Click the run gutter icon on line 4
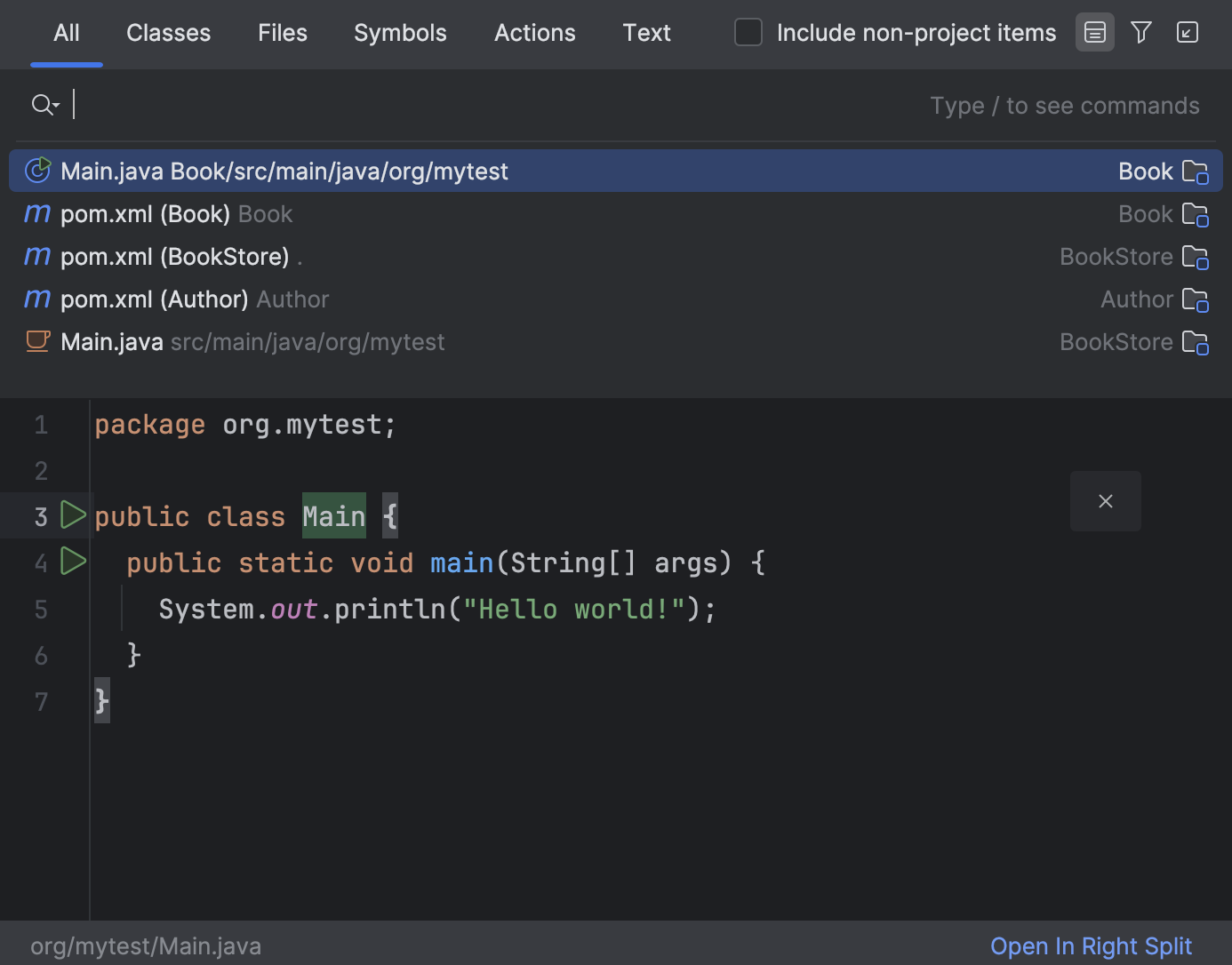The image size is (1232, 965). click(x=72, y=561)
